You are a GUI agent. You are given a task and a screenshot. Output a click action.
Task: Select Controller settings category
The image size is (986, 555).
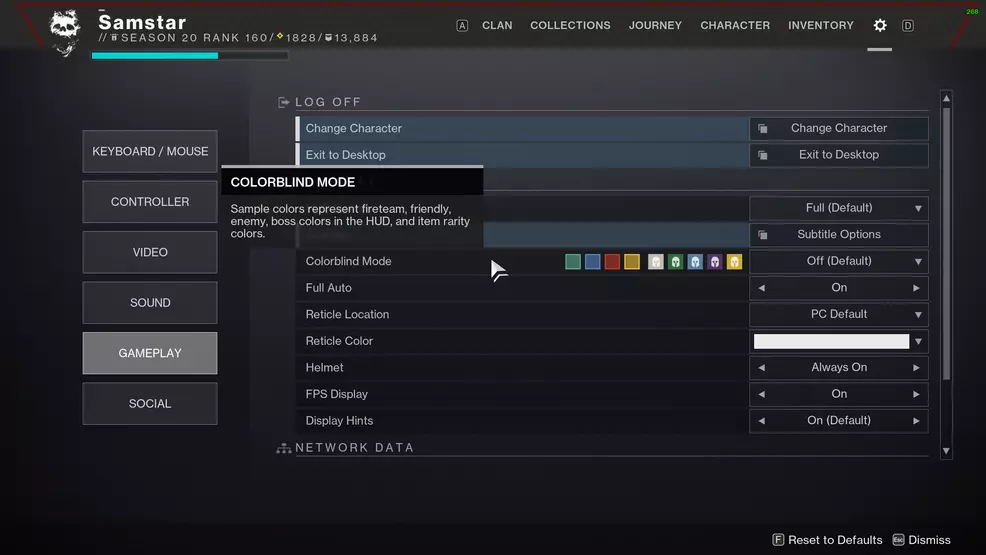pyautogui.click(x=150, y=202)
